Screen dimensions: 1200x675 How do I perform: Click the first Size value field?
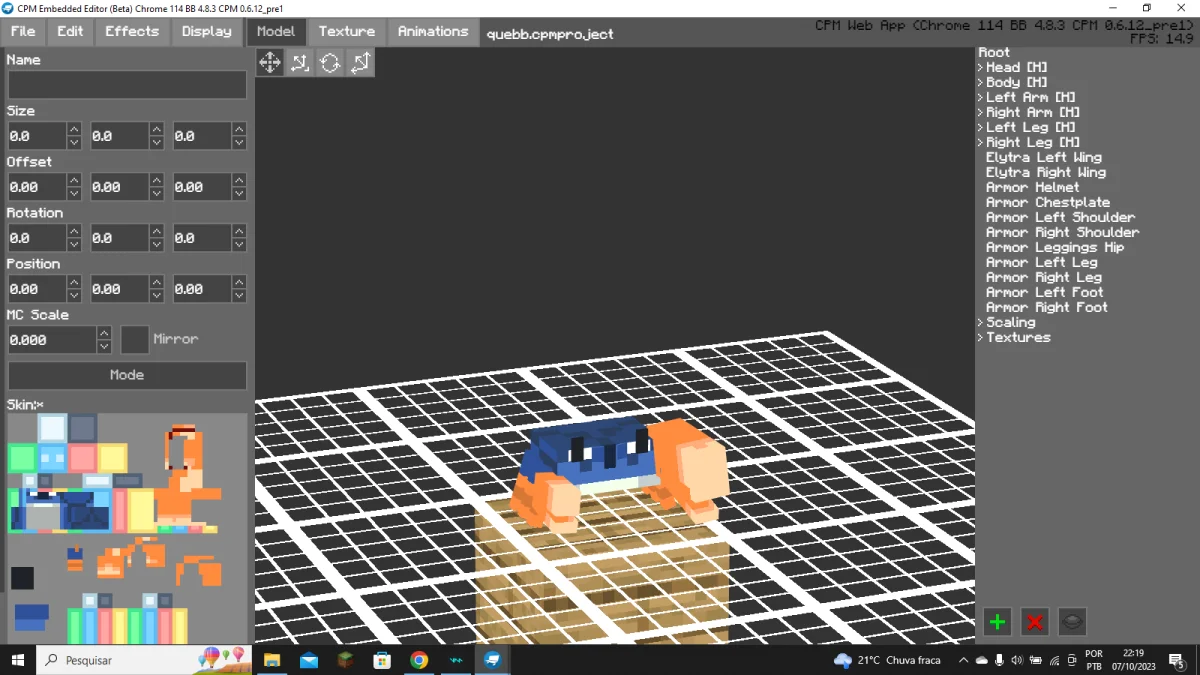[37, 136]
